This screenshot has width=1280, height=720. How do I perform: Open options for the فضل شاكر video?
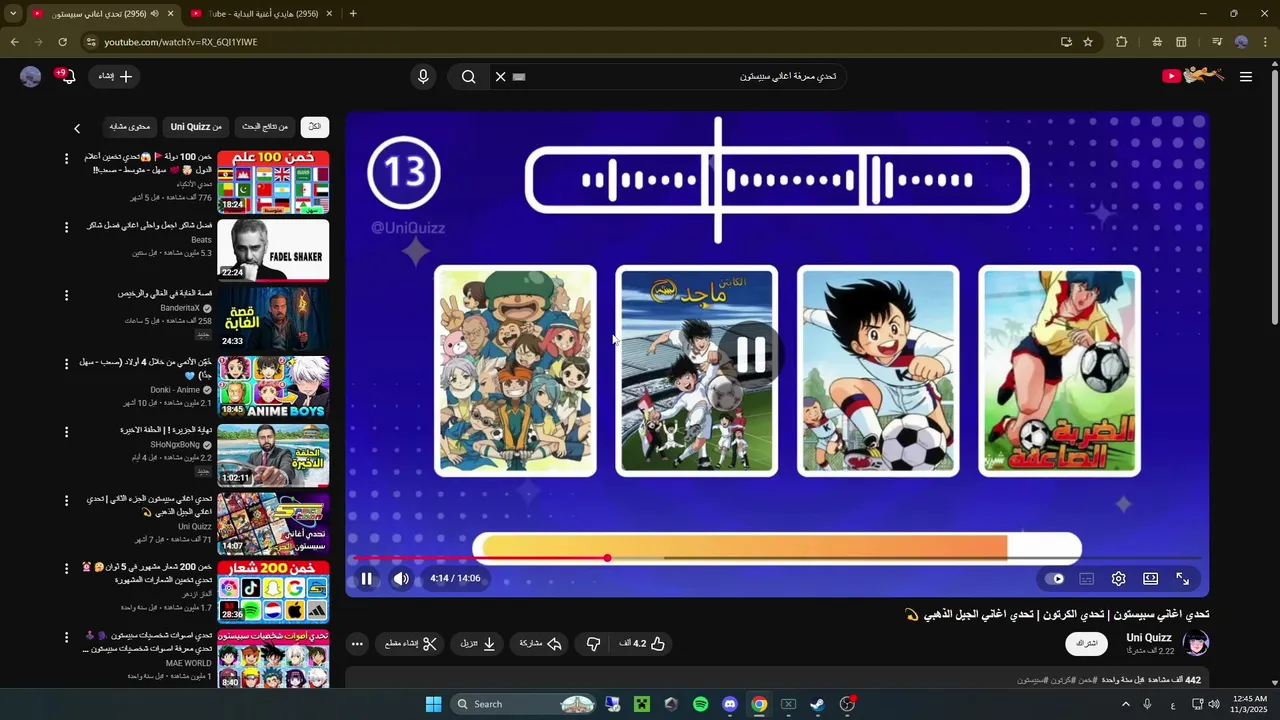click(x=67, y=227)
